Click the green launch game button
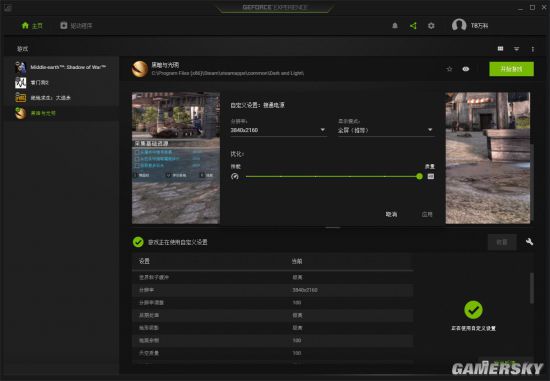 coord(511,69)
